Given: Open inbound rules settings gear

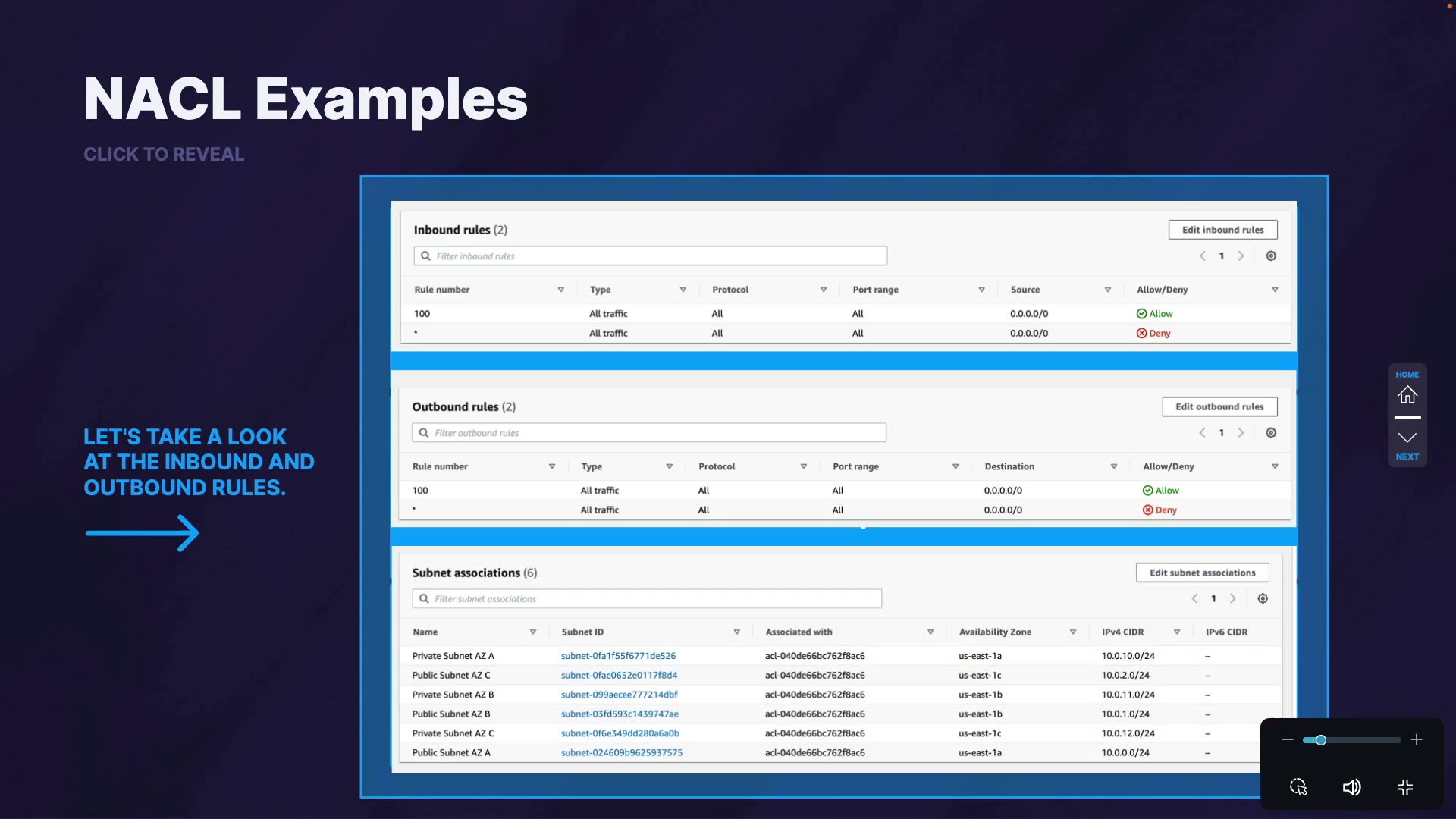Looking at the screenshot, I should pyautogui.click(x=1271, y=256).
